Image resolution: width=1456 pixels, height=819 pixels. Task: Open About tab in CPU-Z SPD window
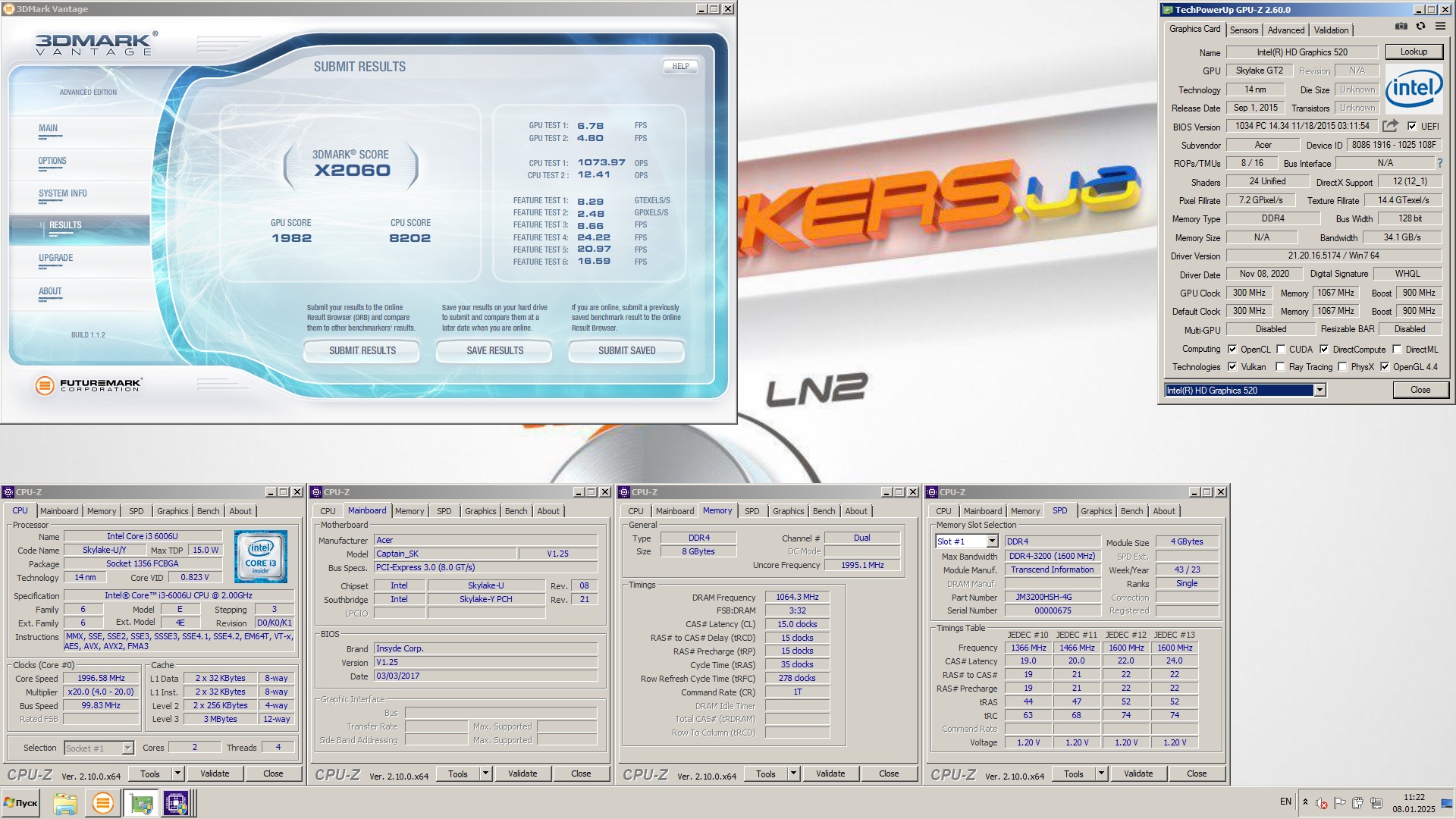[x=1164, y=511]
